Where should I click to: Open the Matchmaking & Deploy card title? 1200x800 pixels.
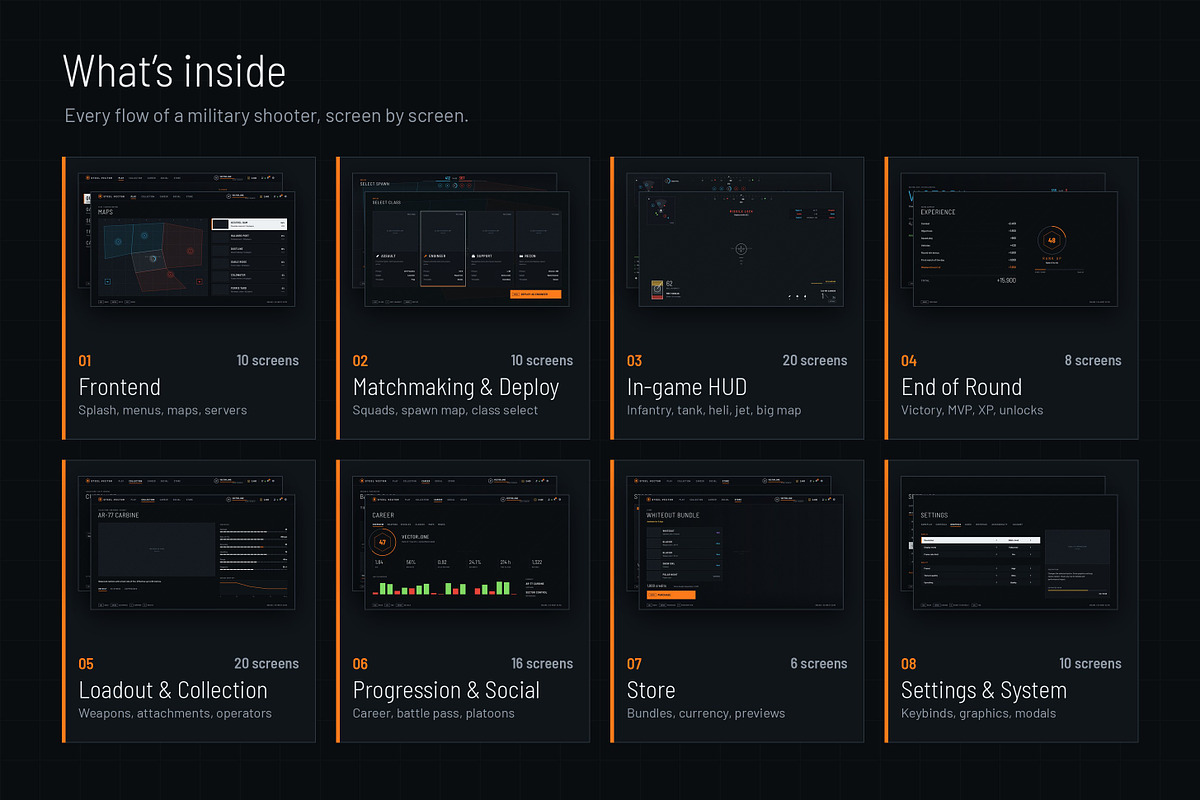pyautogui.click(x=455, y=387)
